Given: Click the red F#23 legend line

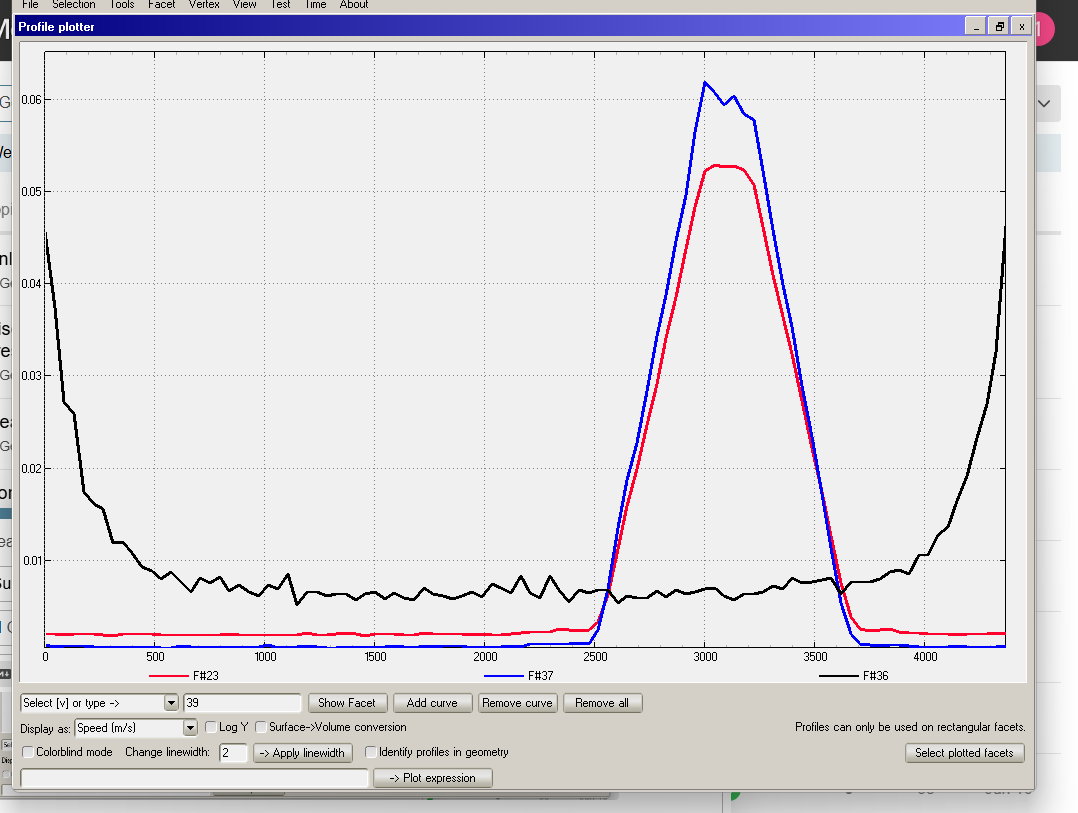Looking at the screenshot, I should pyautogui.click(x=169, y=676).
